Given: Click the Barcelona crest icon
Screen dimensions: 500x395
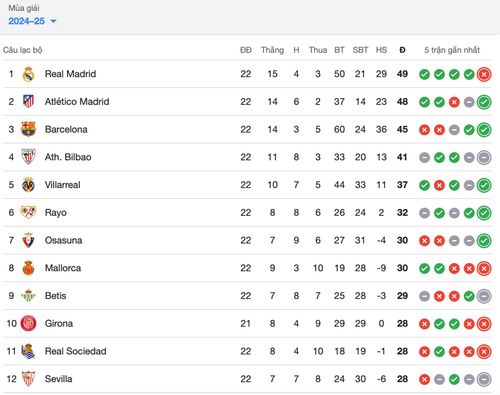Looking at the screenshot, I should tap(28, 129).
